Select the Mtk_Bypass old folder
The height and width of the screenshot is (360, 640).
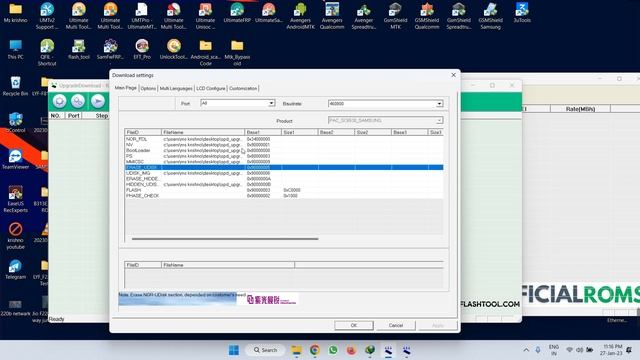click(237, 52)
